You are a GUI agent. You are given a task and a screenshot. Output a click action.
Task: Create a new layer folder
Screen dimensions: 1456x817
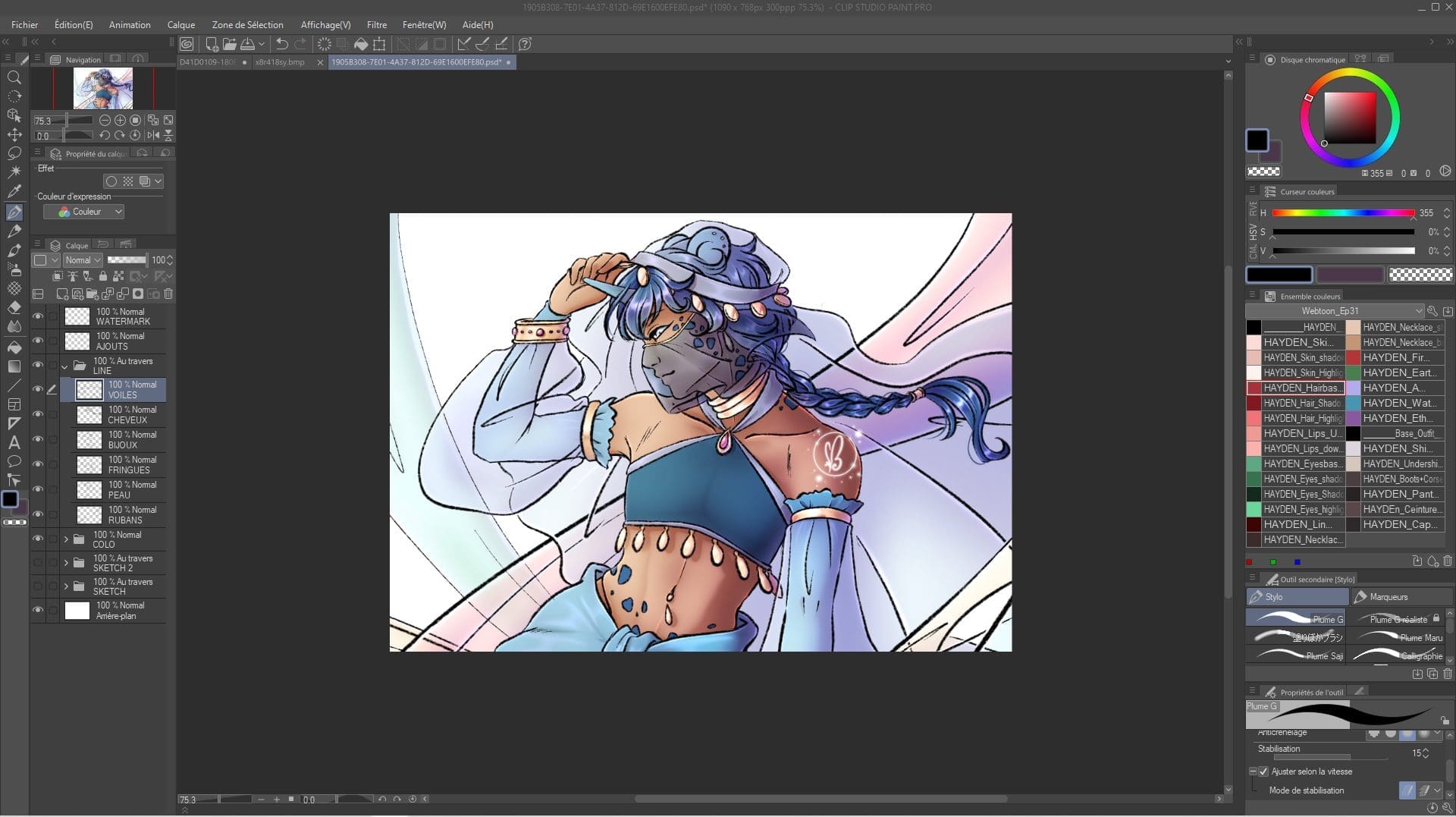(92, 294)
